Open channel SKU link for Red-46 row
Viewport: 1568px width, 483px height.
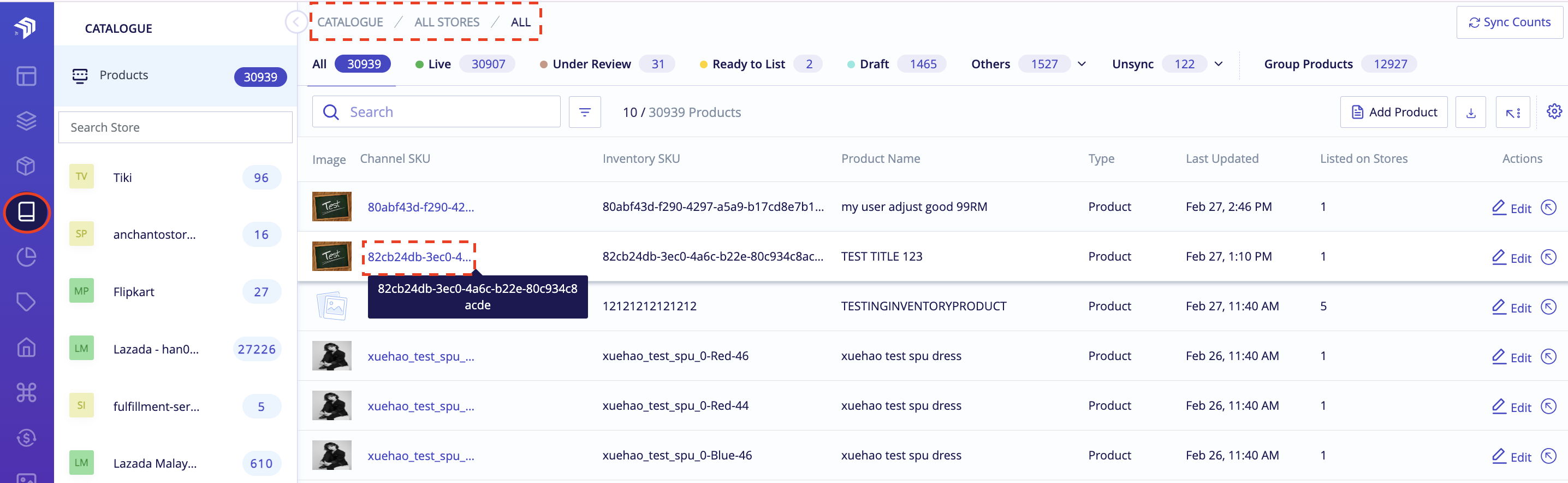420,356
